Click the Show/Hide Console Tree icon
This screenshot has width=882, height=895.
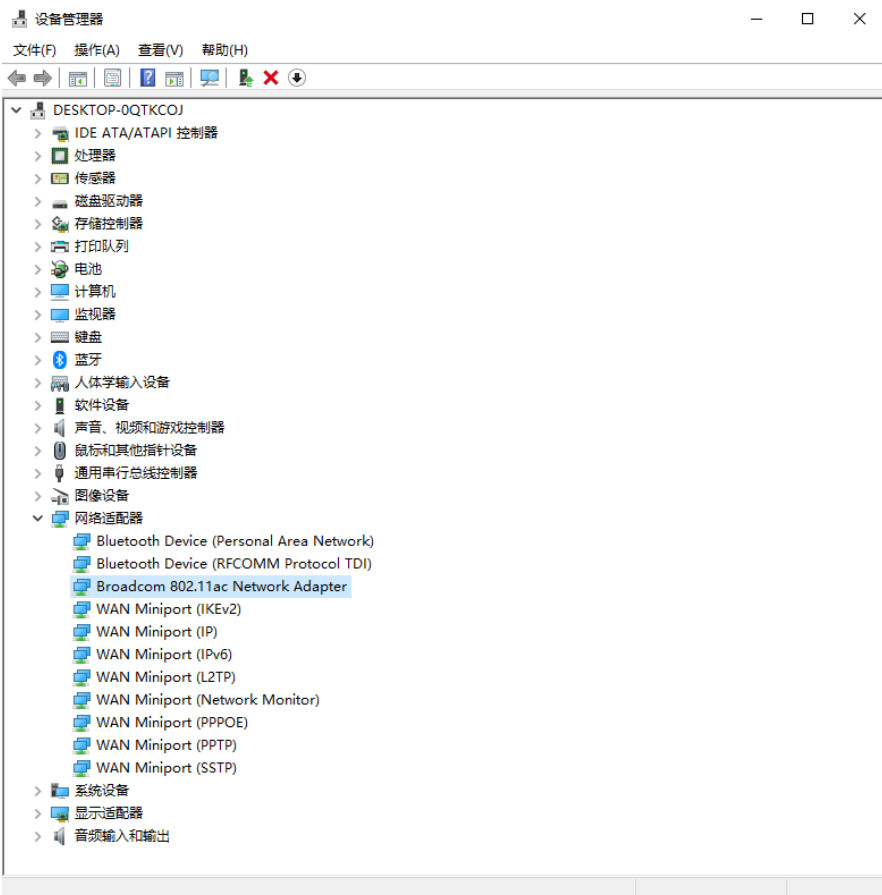click(x=78, y=78)
